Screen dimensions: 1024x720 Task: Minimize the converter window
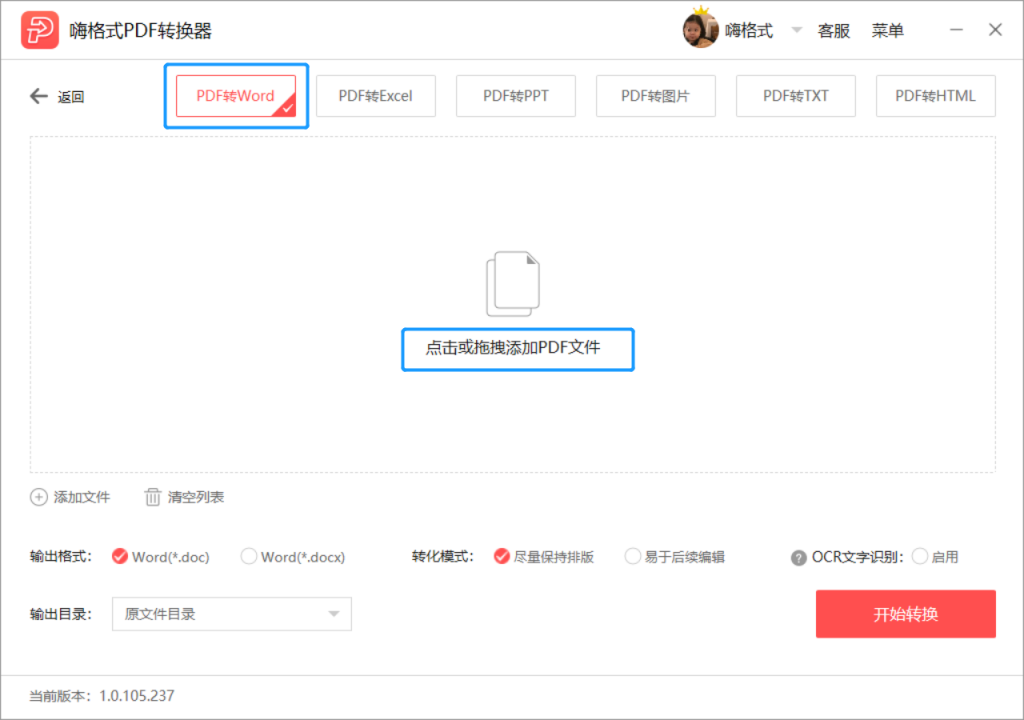coord(956,30)
